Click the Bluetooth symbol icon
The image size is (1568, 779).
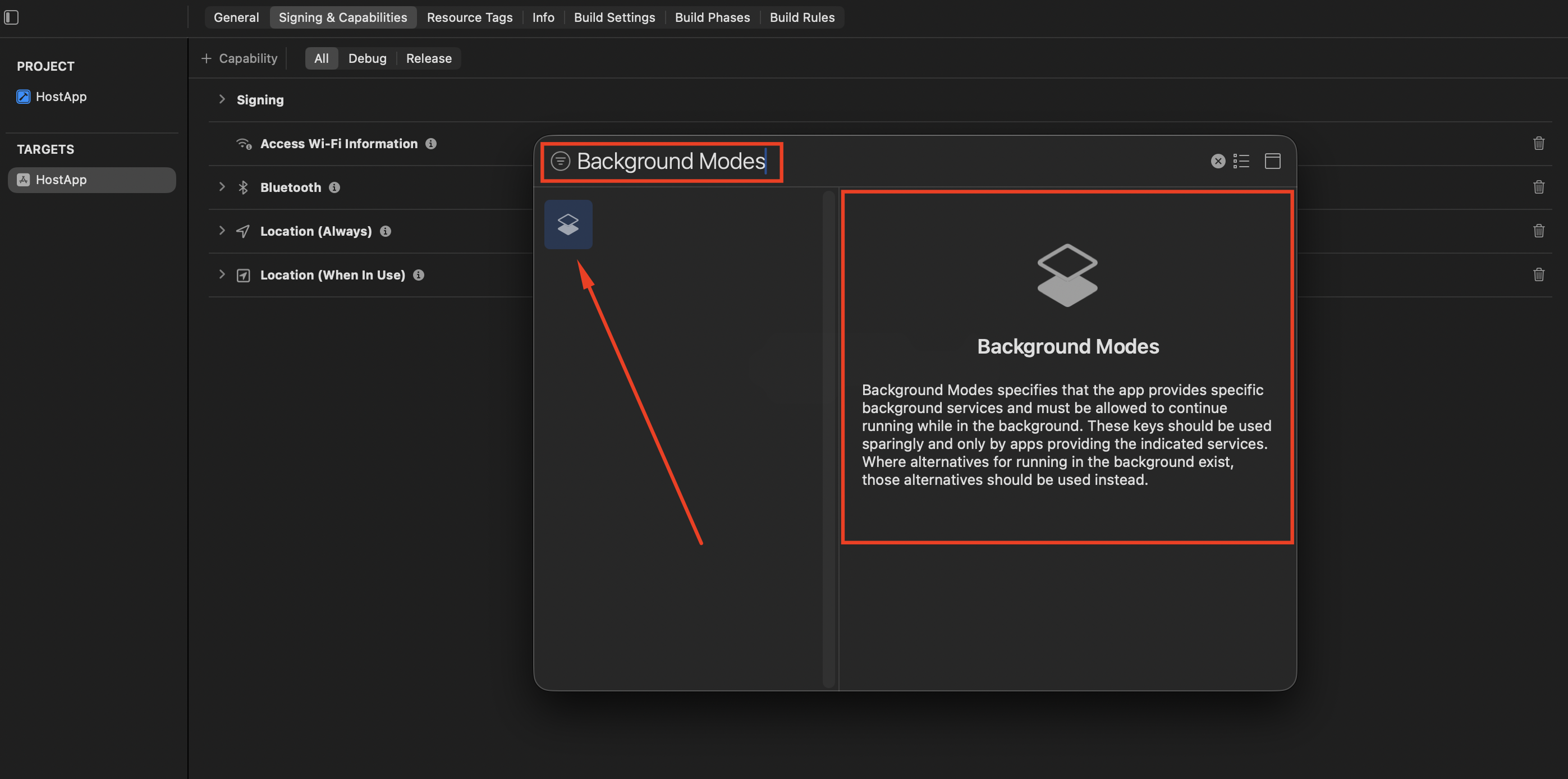(243, 187)
